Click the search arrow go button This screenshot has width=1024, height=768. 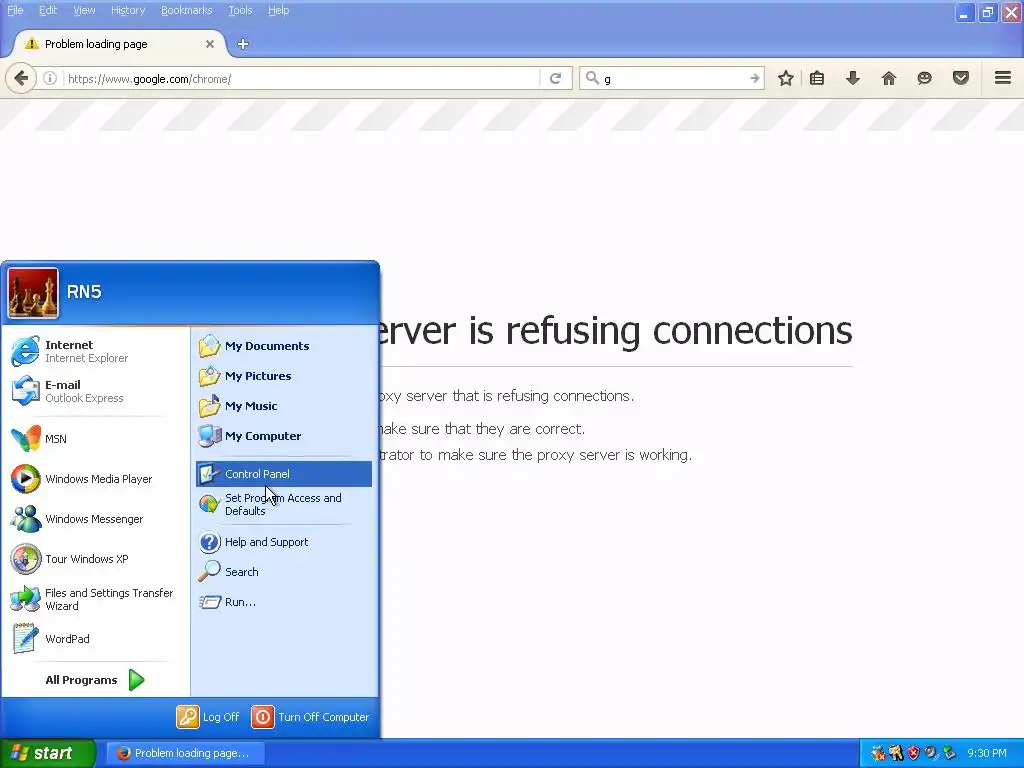coord(755,78)
